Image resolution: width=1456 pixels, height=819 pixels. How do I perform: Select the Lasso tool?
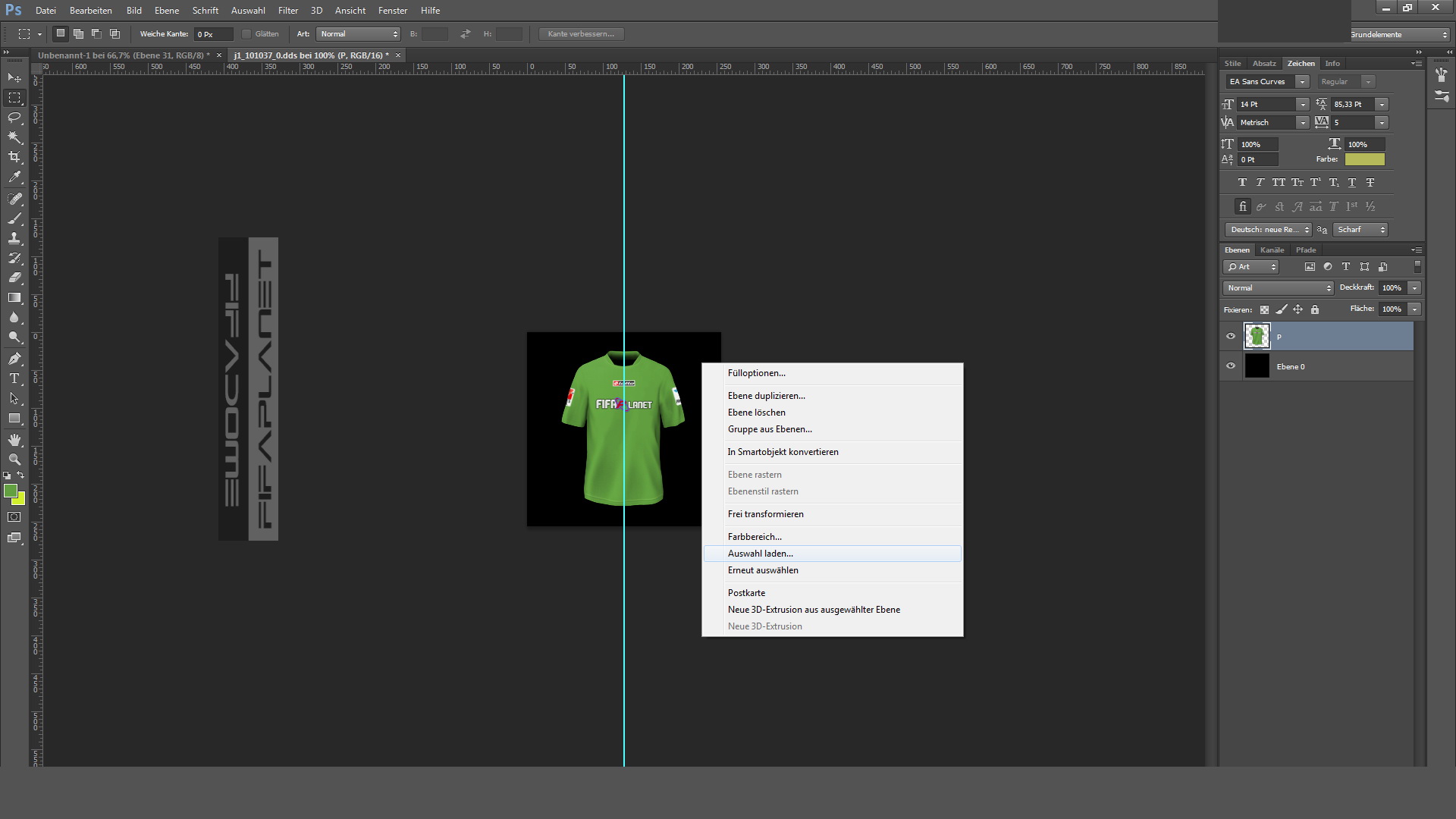(x=14, y=118)
